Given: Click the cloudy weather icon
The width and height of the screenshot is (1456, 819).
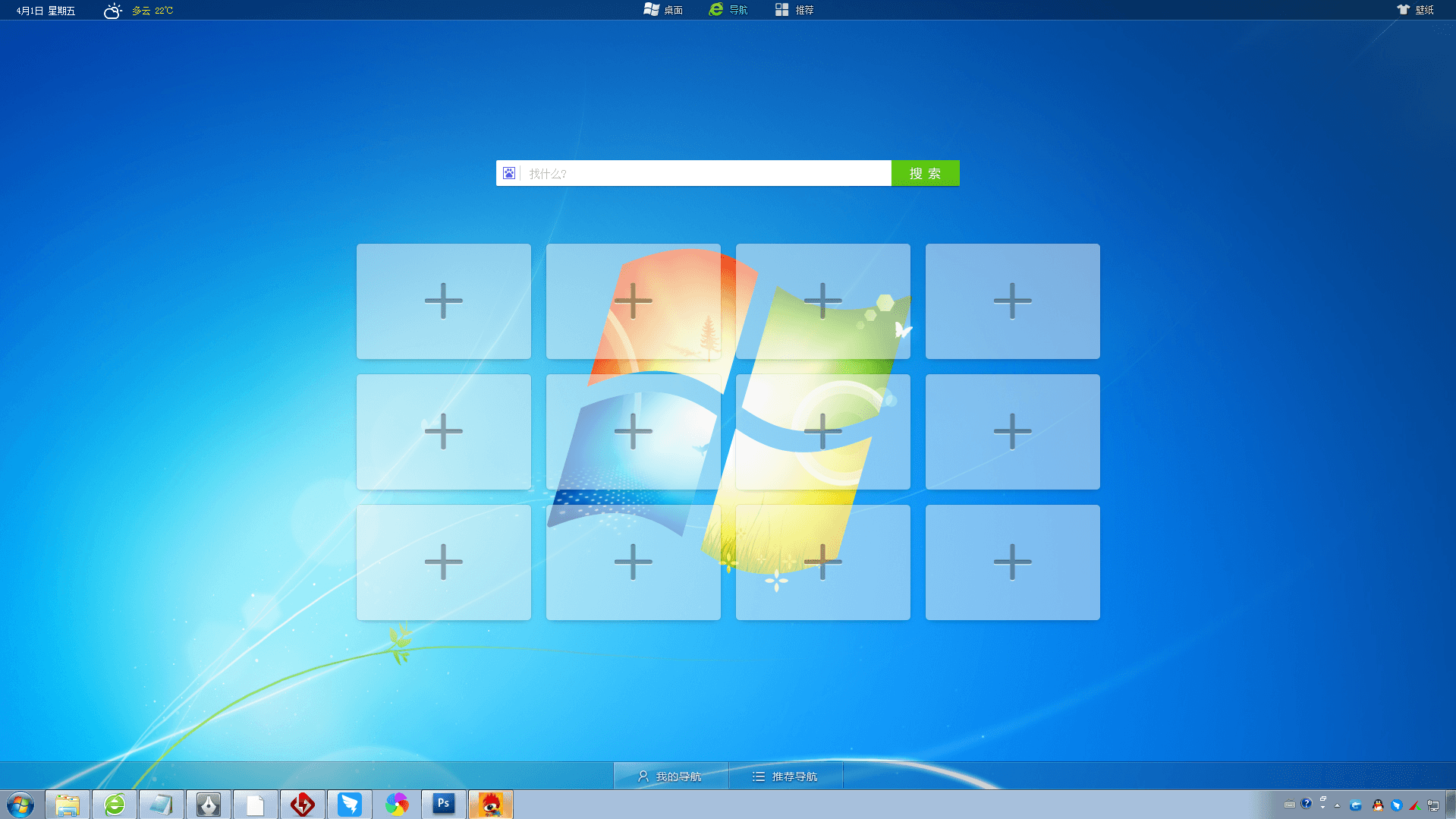Looking at the screenshot, I should 113,11.
